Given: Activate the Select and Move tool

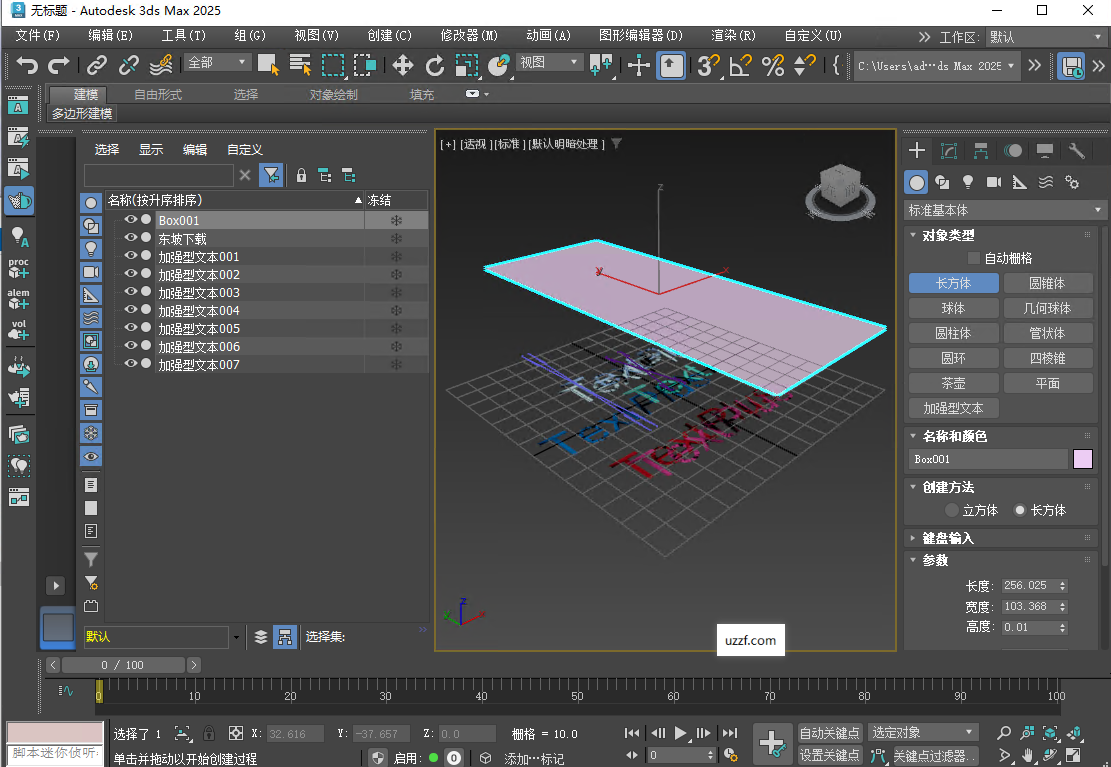Looking at the screenshot, I should [x=405, y=64].
